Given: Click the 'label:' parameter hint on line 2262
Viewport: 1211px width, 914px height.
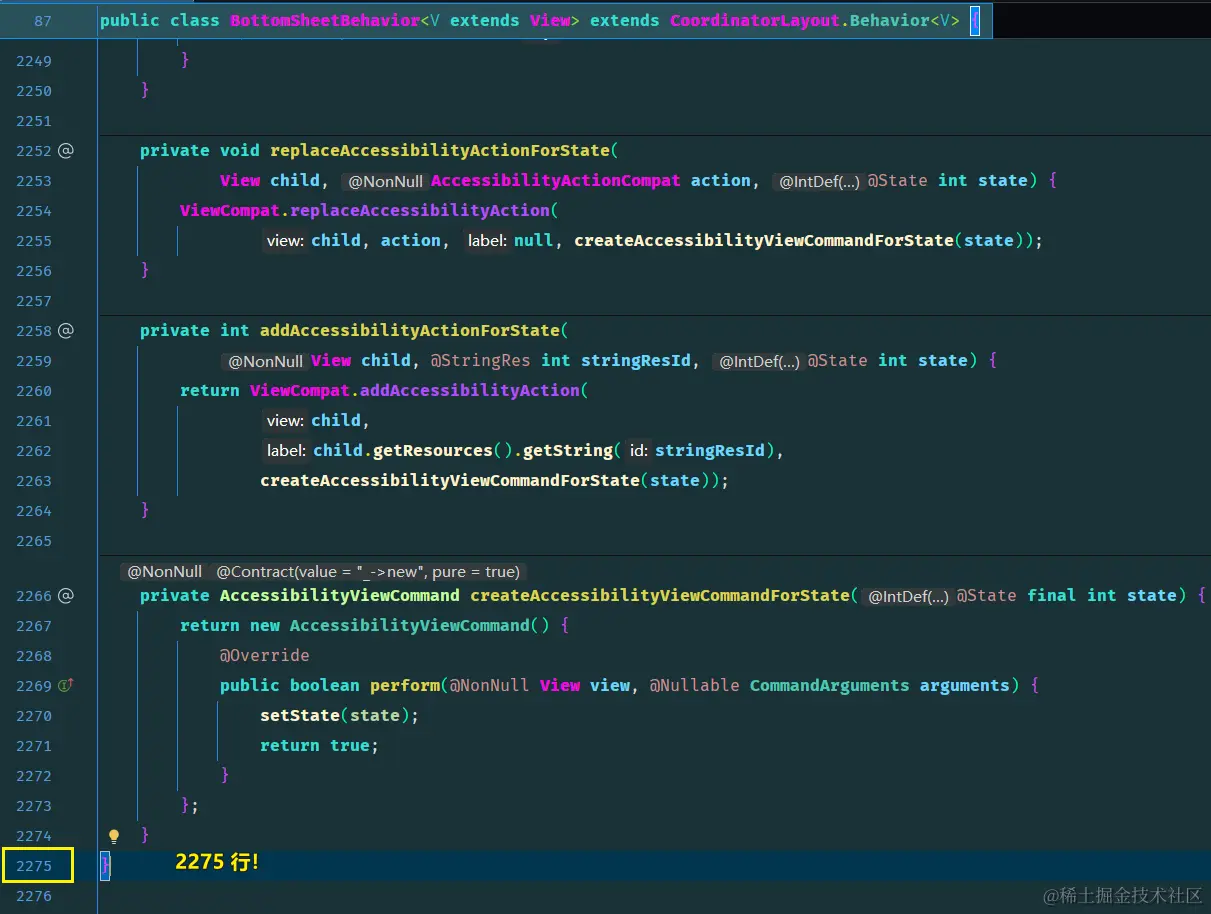Looking at the screenshot, I should [286, 451].
